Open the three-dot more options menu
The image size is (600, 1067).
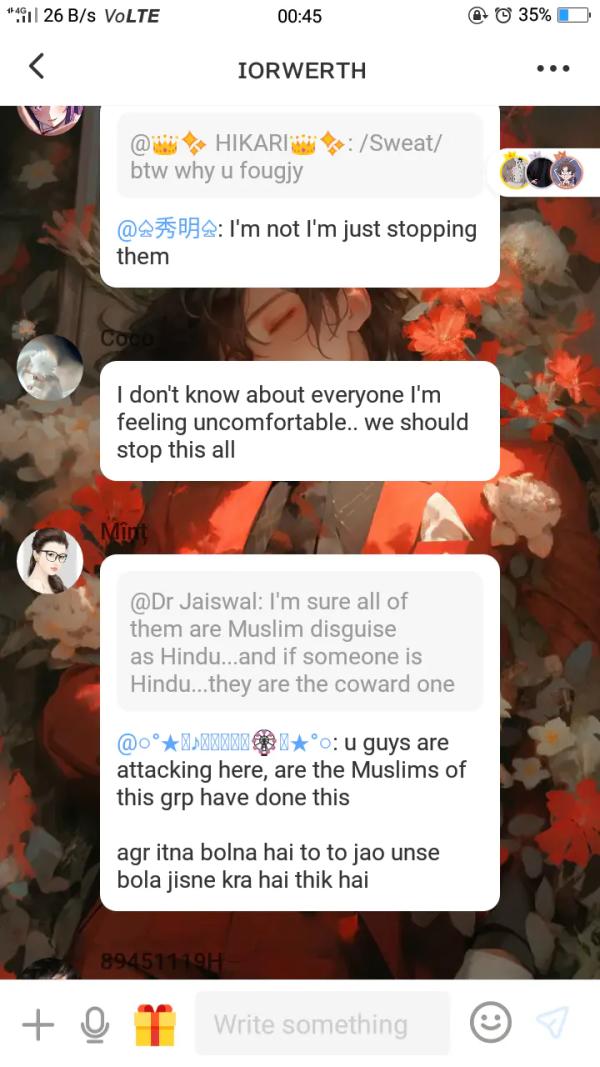tap(552, 69)
